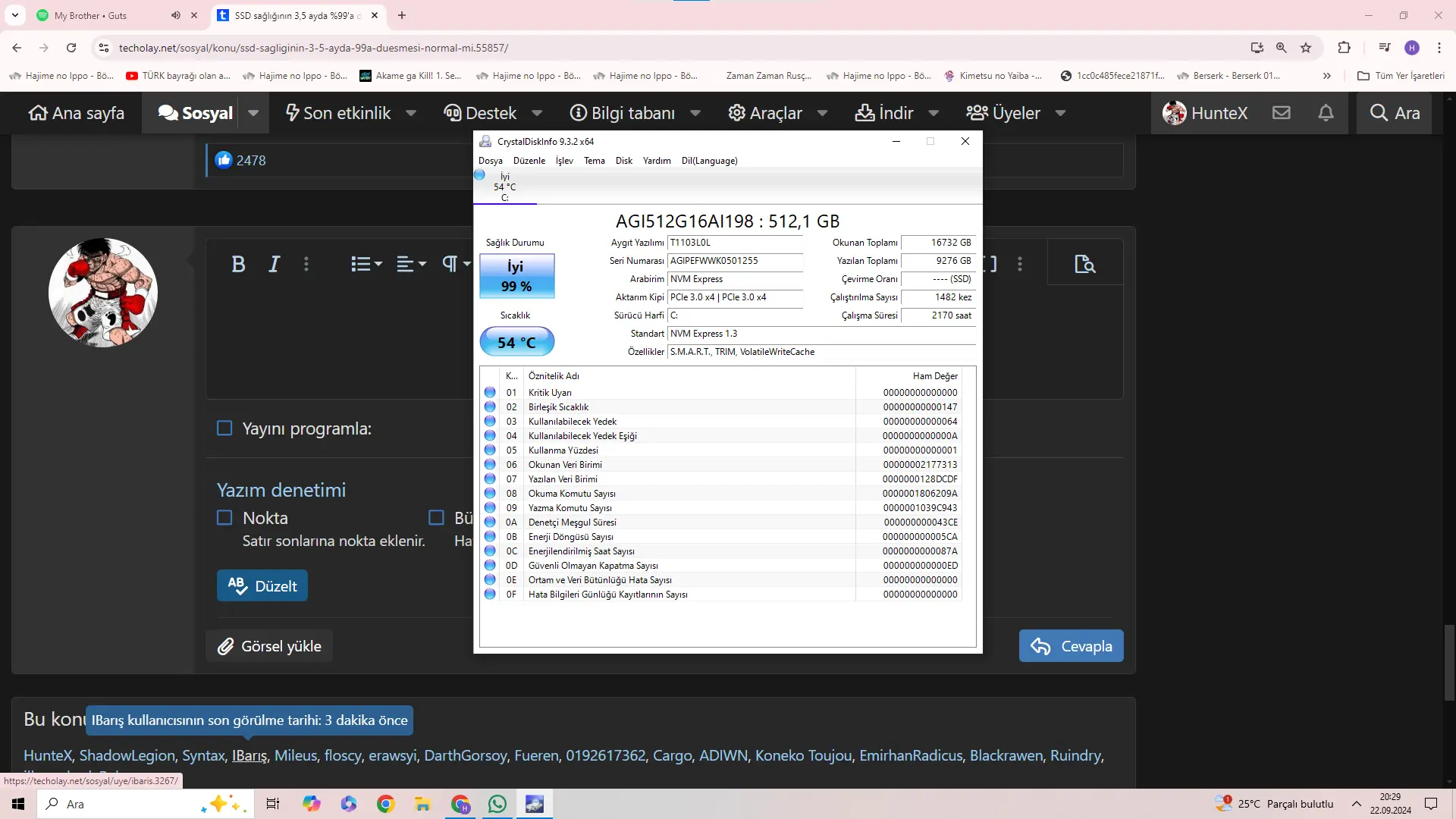
Task: Click the install-app icon in Chrome address bar
Action: (1257, 48)
